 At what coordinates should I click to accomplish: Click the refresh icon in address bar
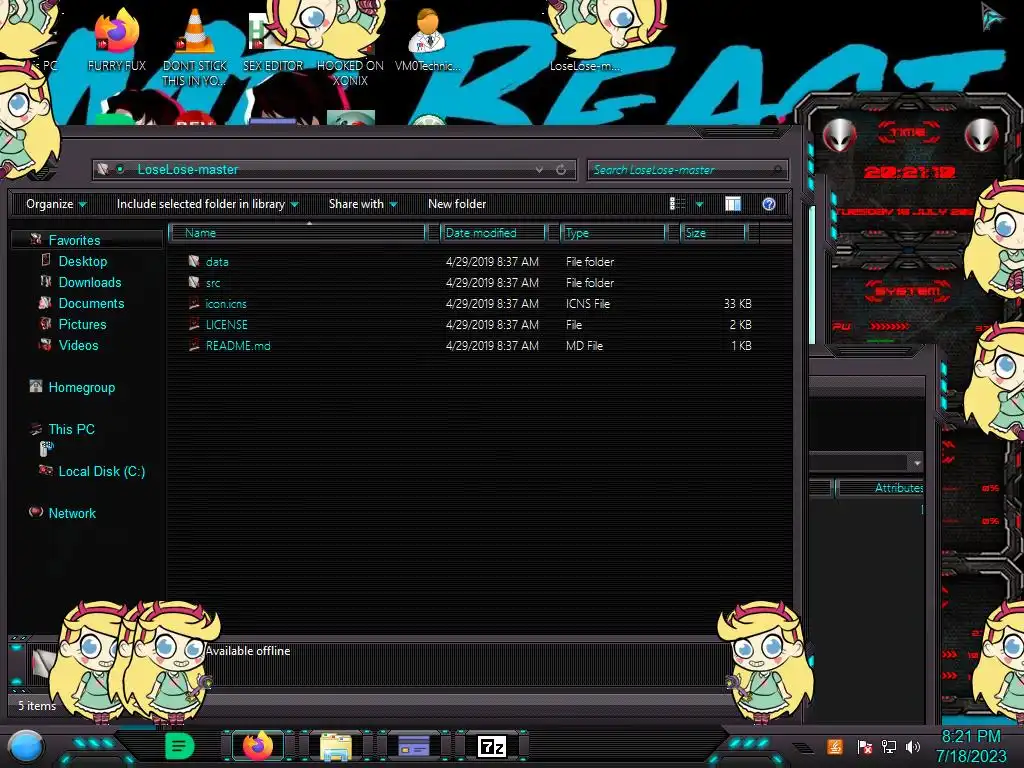click(561, 170)
